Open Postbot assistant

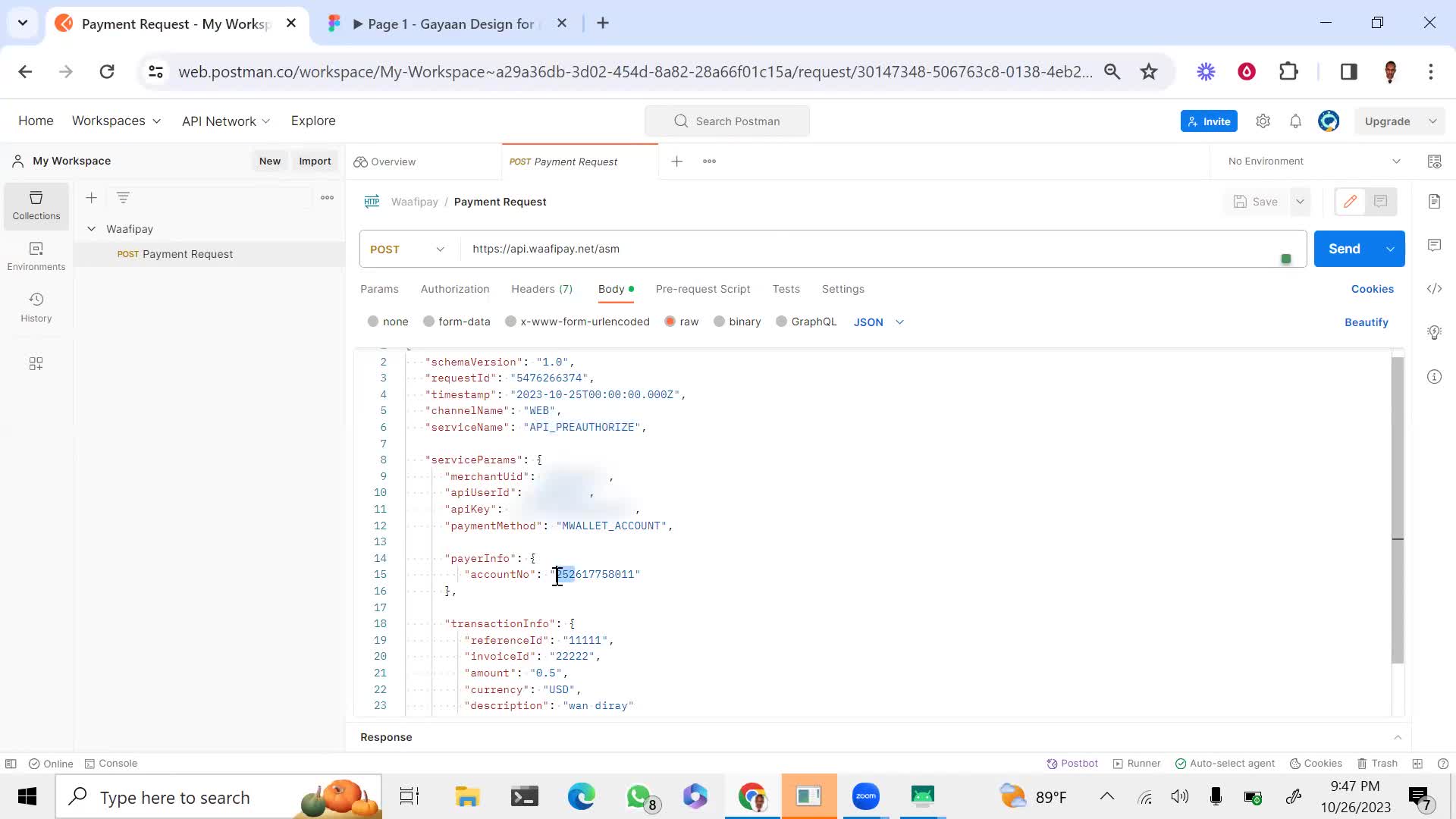point(1072,763)
